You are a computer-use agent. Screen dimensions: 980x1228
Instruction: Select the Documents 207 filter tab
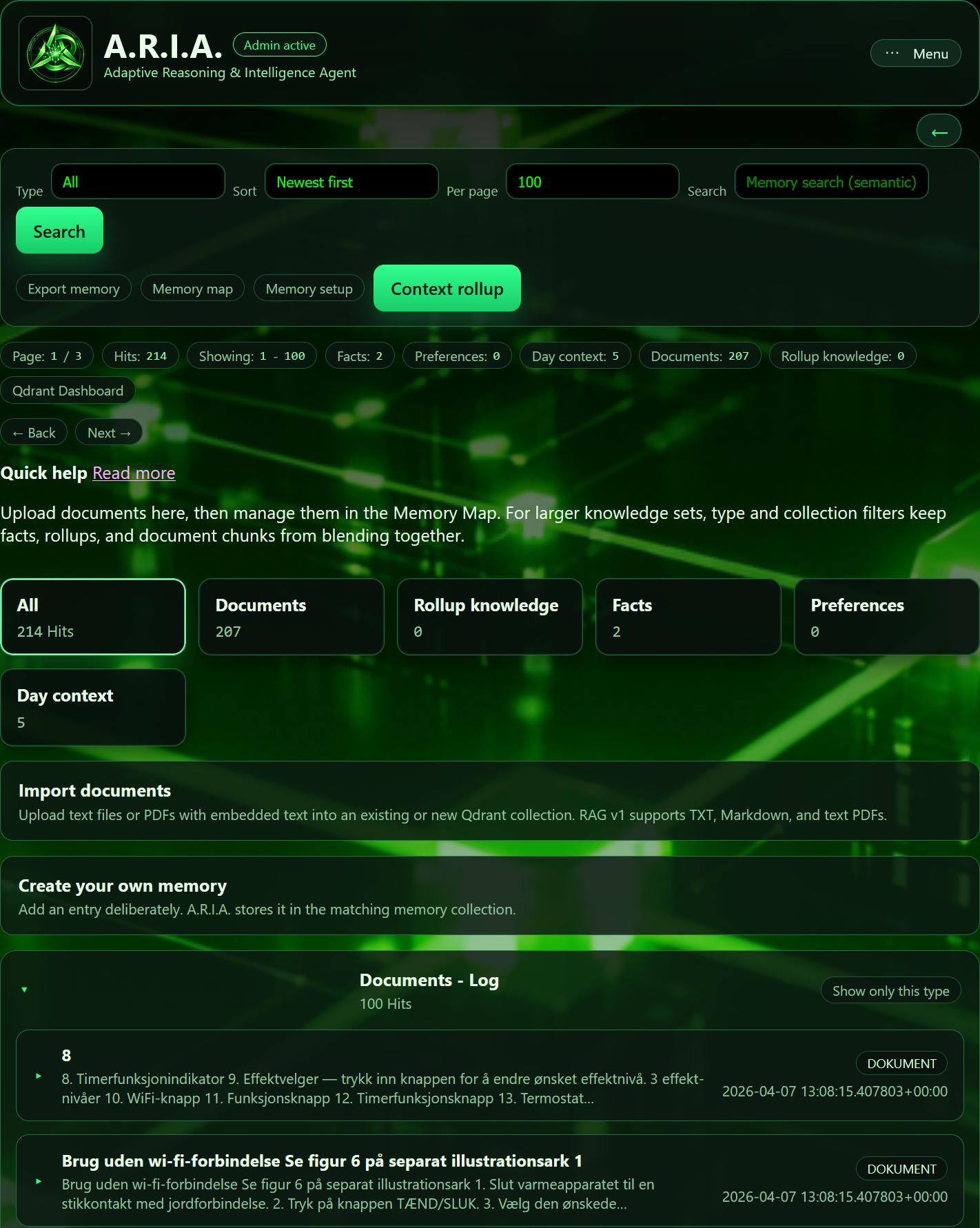click(x=291, y=617)
